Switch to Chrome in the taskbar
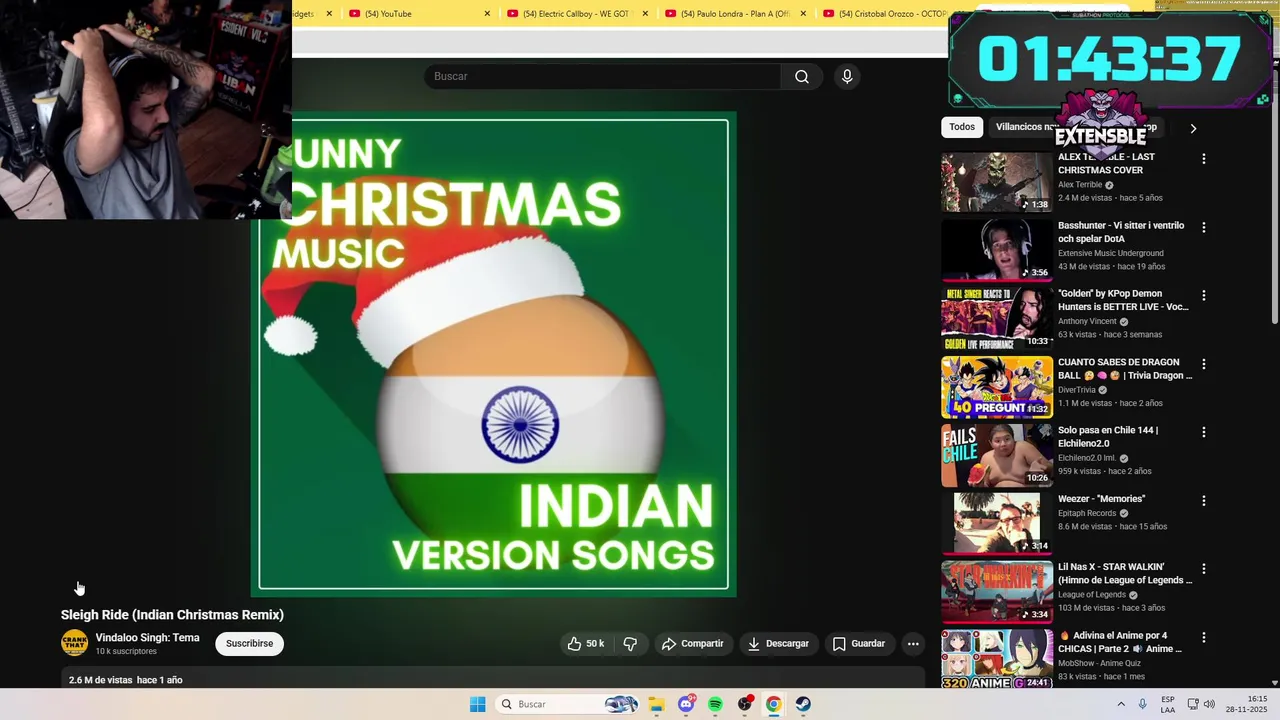The width and height of the screenshot is (1280, 720). click(x=774, y=704)
